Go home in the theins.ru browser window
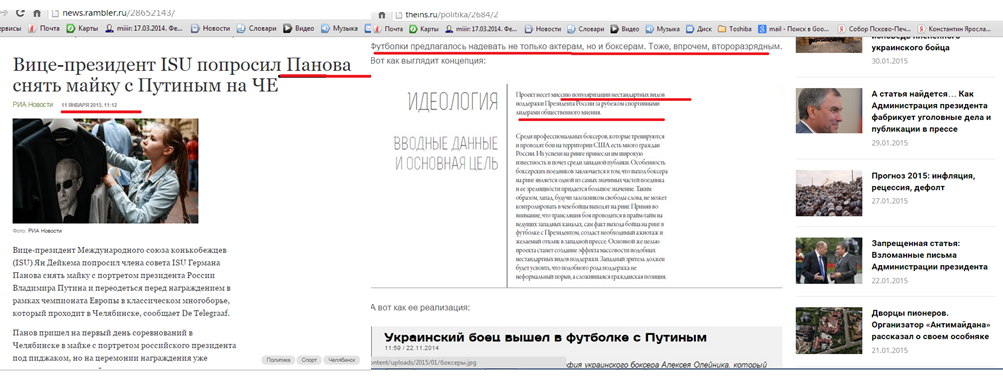Screen dimensions: 1003x381 tap(381, 14)
